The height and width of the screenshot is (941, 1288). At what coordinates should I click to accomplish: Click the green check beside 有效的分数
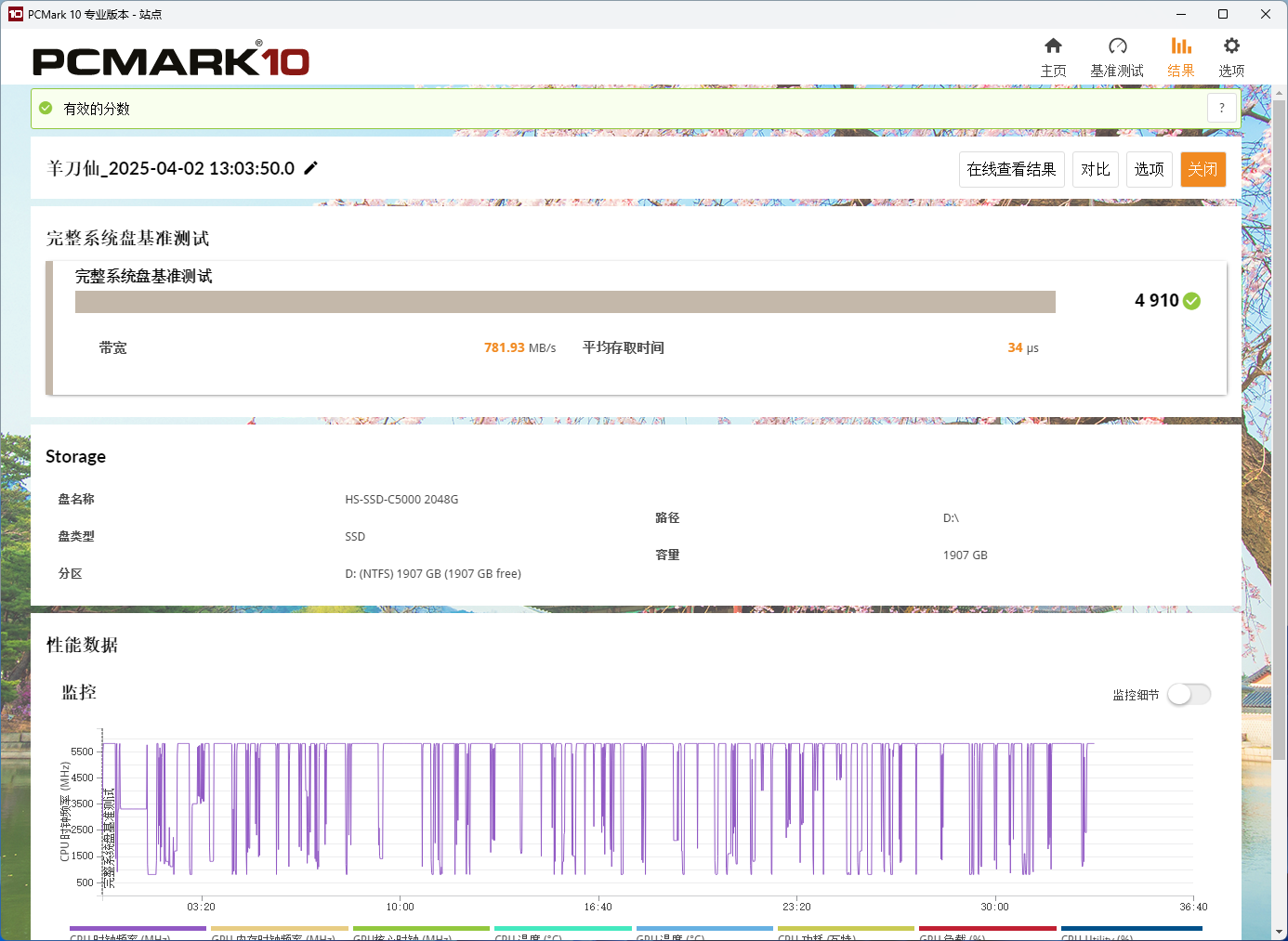46,108
